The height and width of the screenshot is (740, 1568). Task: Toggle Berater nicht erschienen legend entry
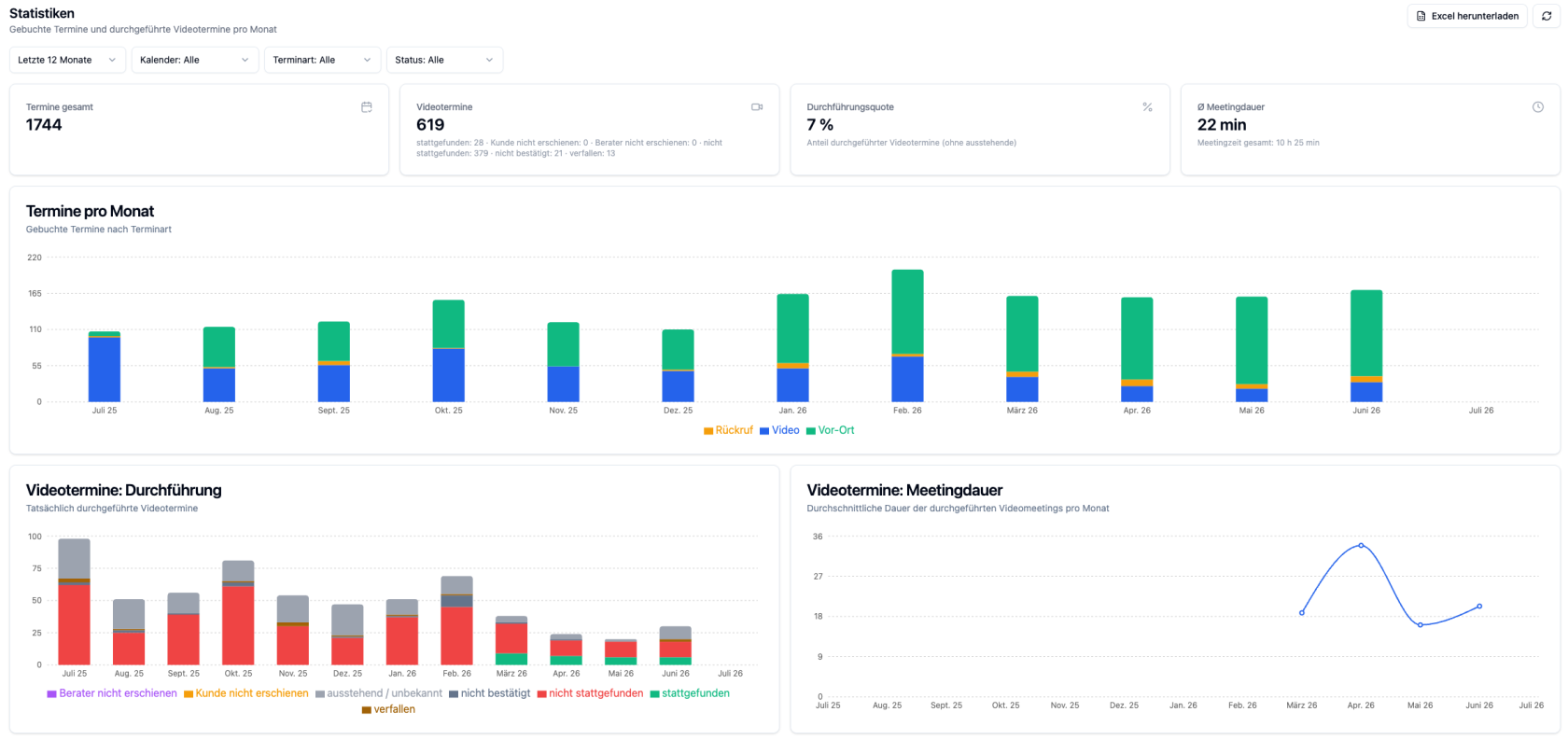(112, 693)
